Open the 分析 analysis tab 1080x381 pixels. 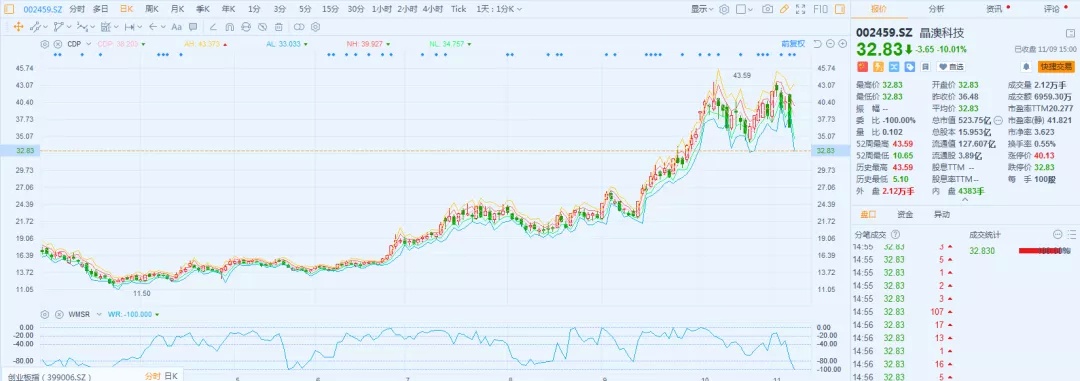click(937, 9)
